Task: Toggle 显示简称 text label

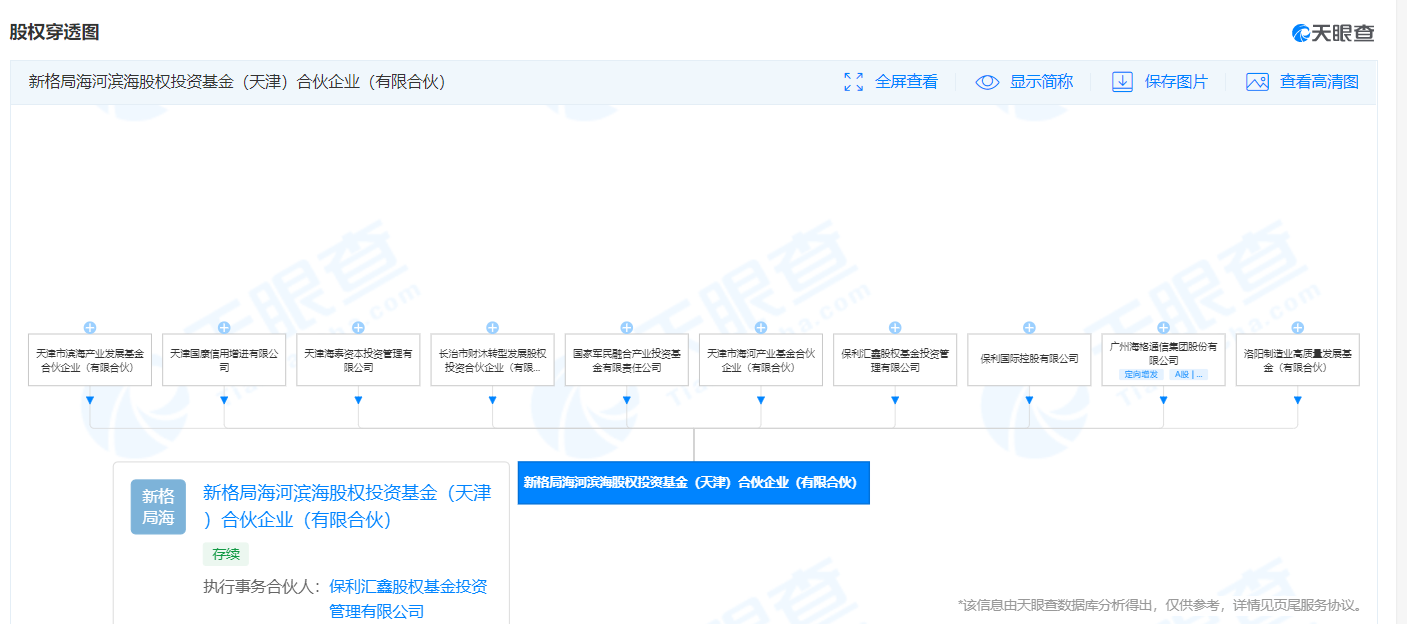Action: click(1041, 82)
